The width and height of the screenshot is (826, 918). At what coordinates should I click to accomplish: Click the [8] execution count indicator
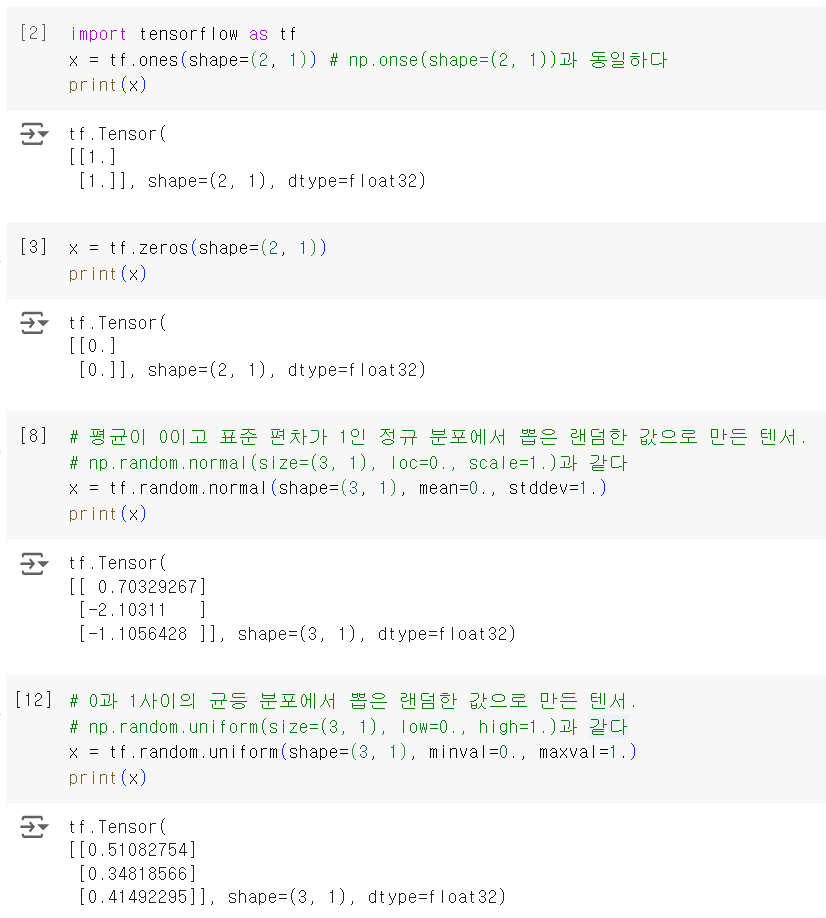pos(33,436)
